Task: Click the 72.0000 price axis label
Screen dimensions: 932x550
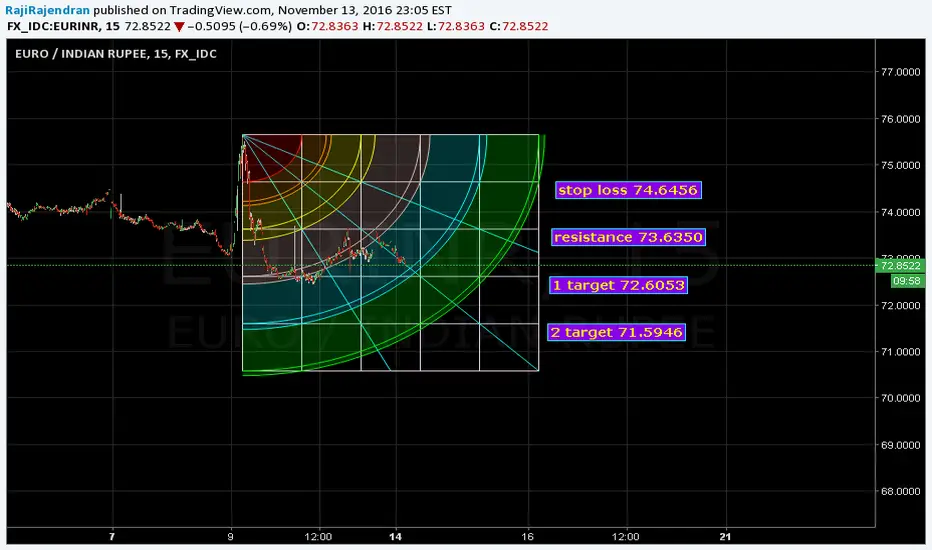Action: click(x=900, y=306)
